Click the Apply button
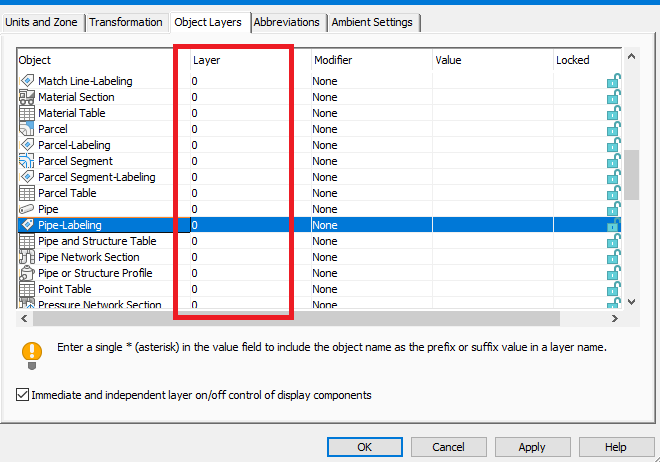The width and height of the screenshot is (660, 462). point(532,447)
